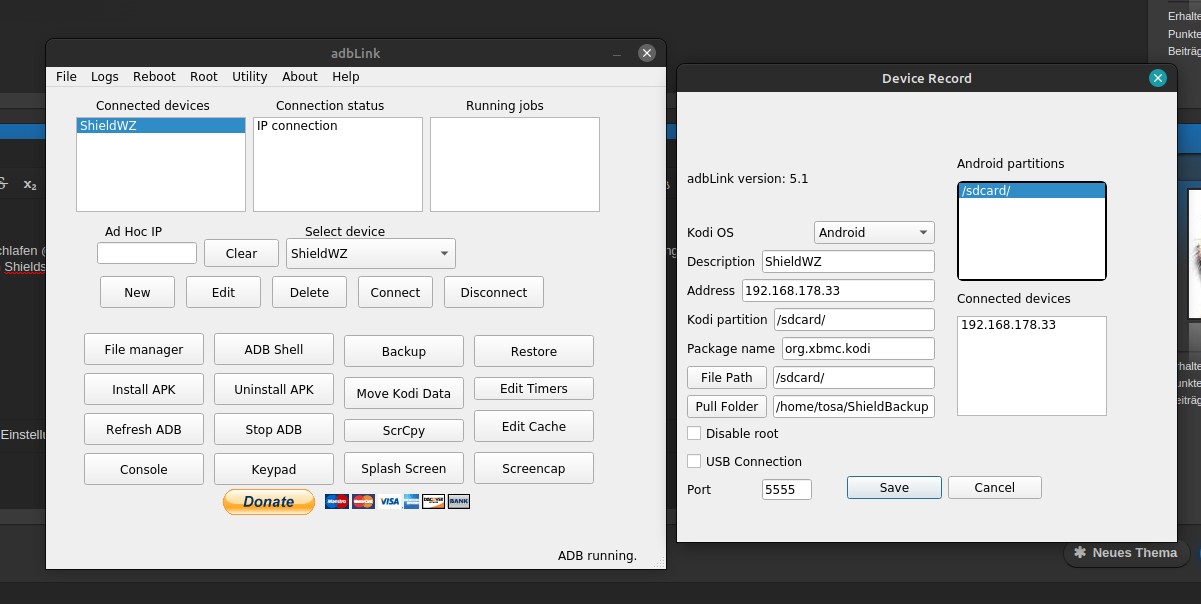This screenshot has height=604, width=1201.
Task: Click the American Express card icon
Action: pyautogui.click(x=410, y=502)
